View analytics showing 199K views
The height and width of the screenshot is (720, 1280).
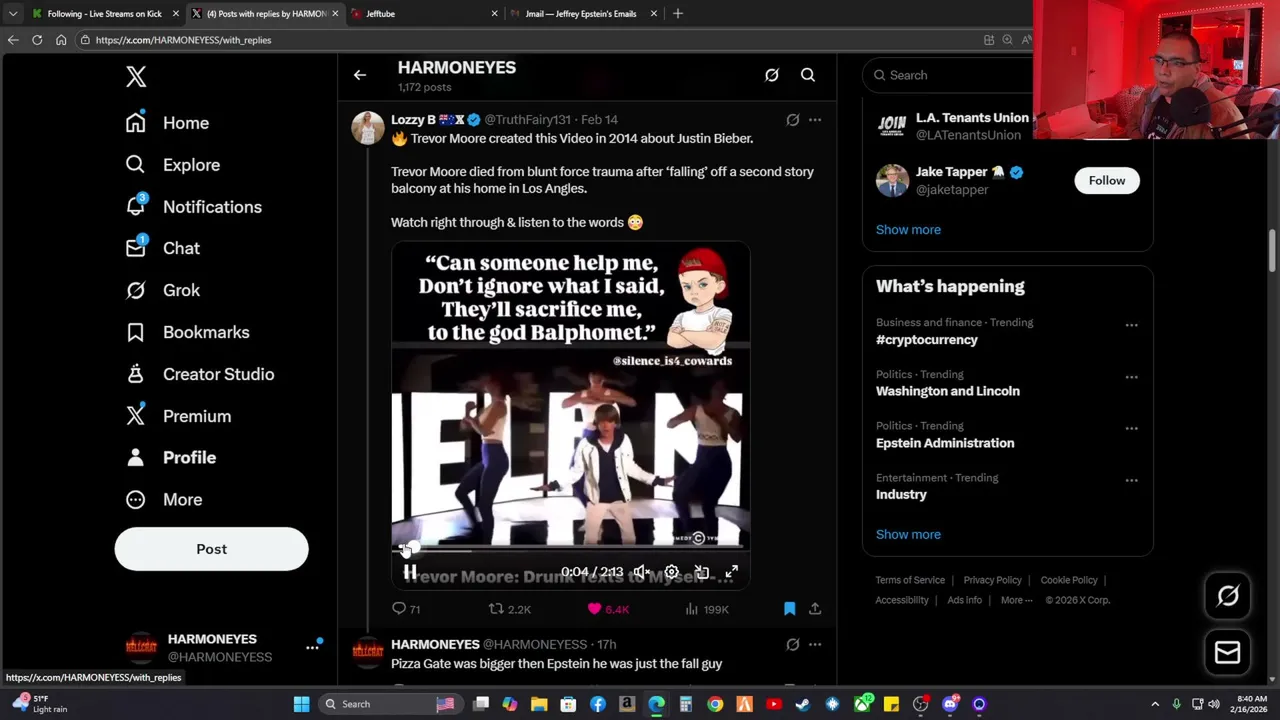(707, 609)
